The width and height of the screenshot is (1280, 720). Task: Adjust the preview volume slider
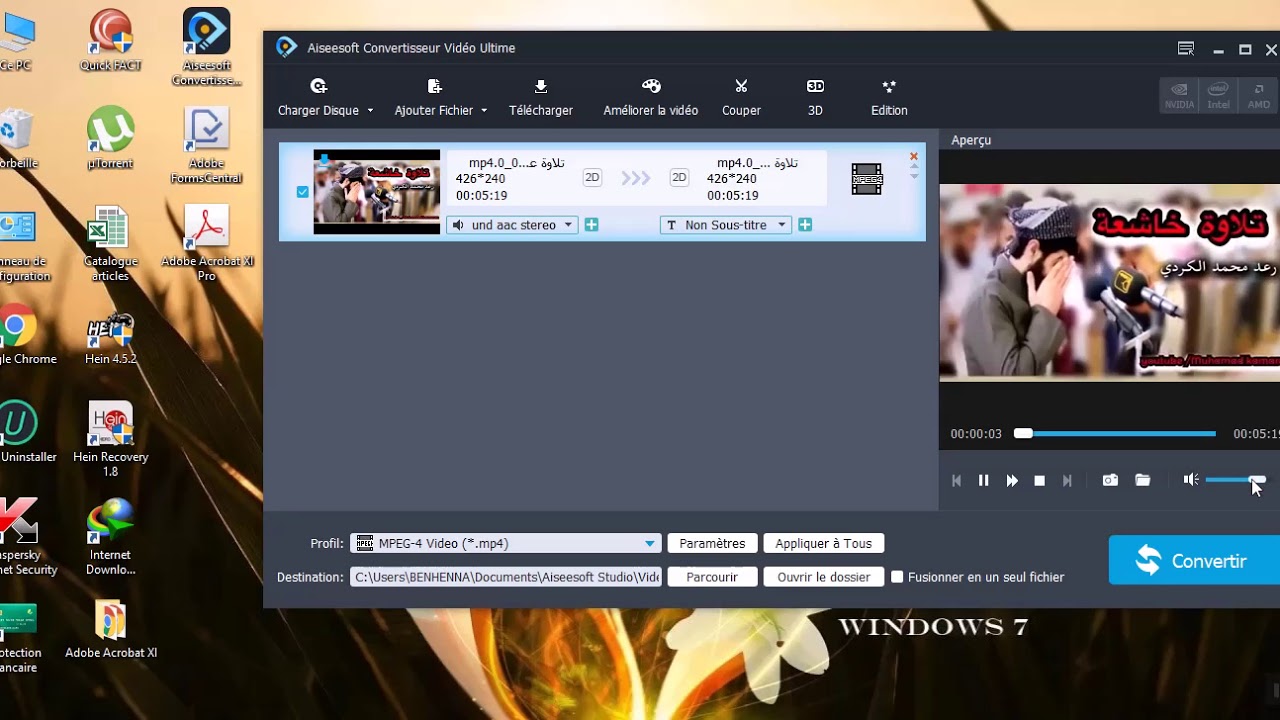pyautogui.click(x=1236, y=480)
